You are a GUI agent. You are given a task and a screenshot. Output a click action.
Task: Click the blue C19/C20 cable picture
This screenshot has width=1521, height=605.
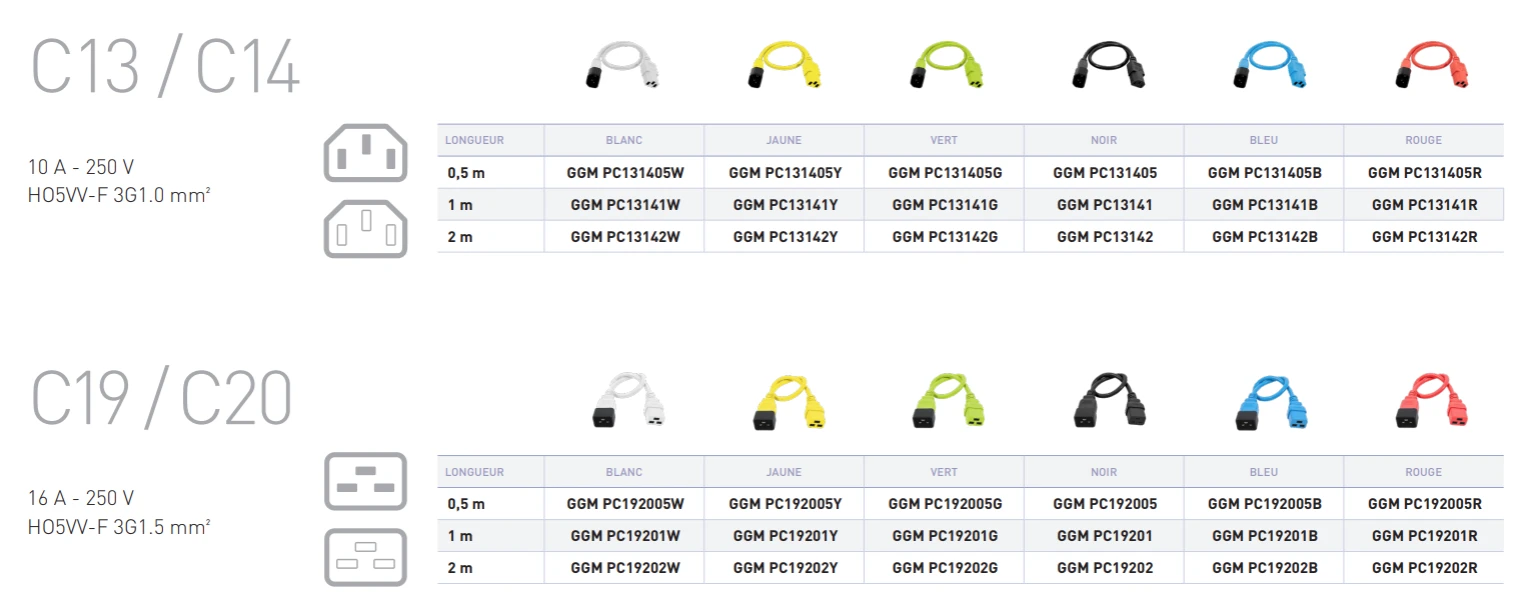1267,403
